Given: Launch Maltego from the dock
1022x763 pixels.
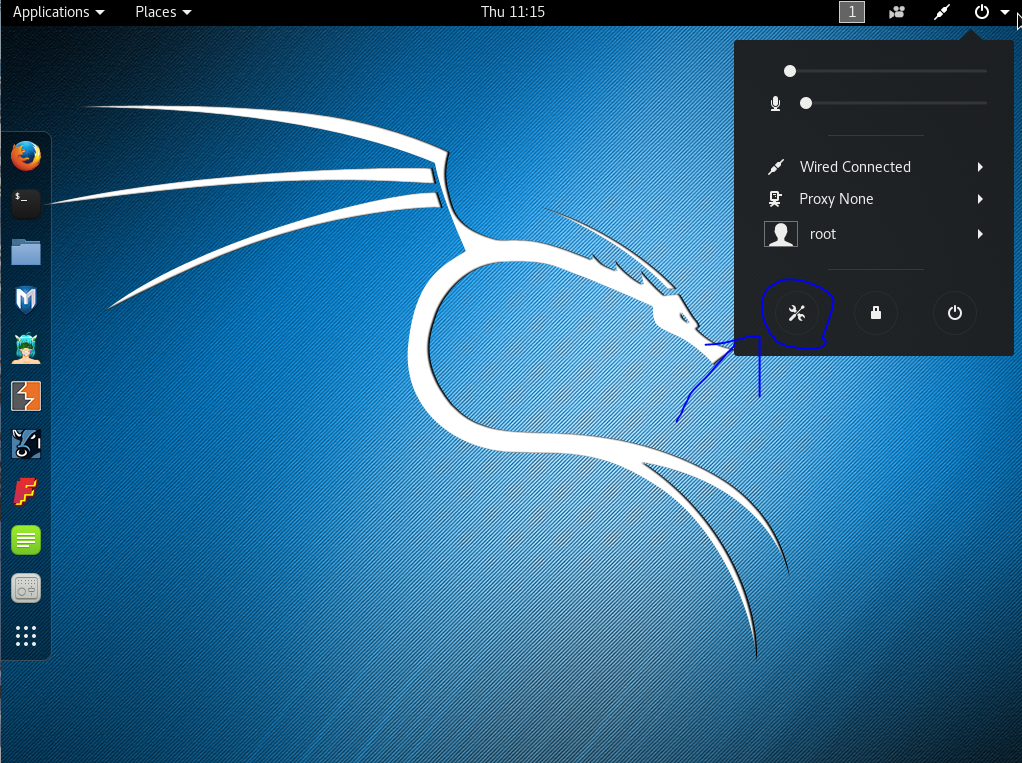Looking at the screenshot, I should (26, 300).
